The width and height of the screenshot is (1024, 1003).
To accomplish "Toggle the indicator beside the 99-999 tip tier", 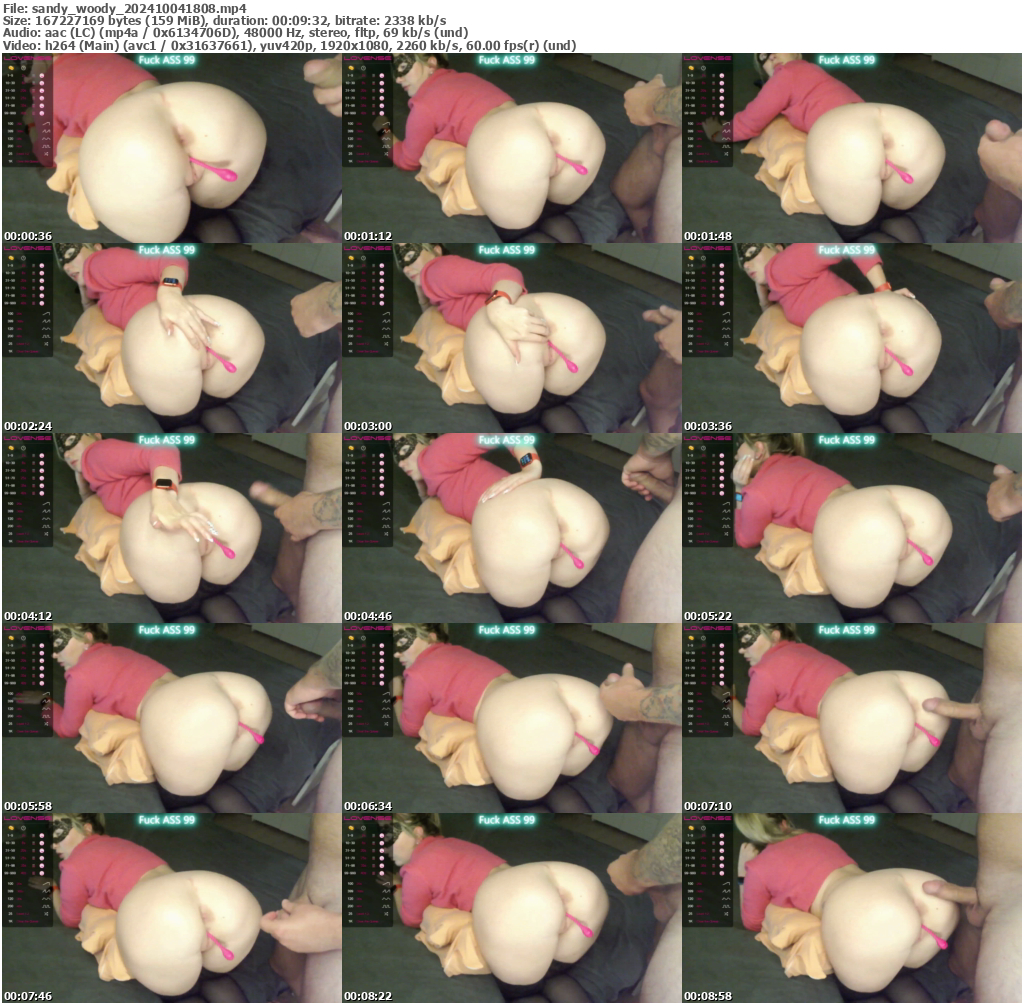I will click(42, 114).
